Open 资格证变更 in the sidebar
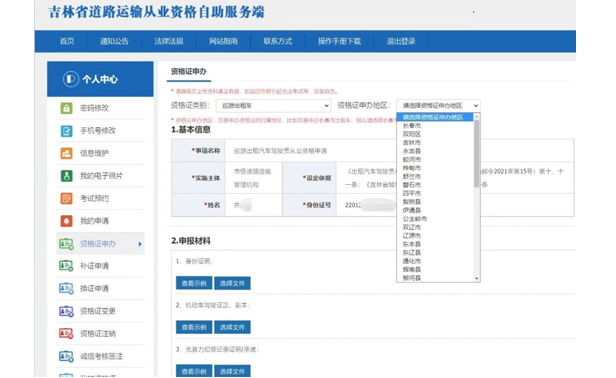The width and height of the screenshot is (616, 378). 98,311
